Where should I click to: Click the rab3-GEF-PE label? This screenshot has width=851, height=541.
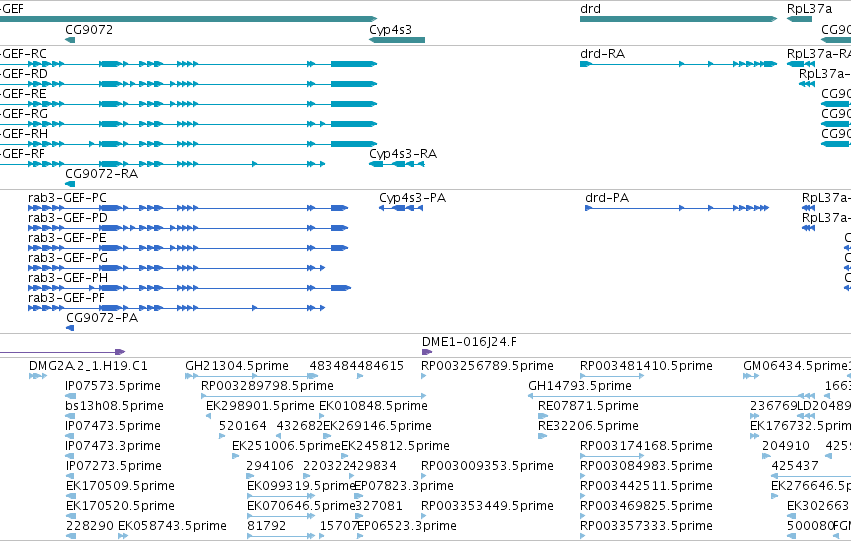67,238
